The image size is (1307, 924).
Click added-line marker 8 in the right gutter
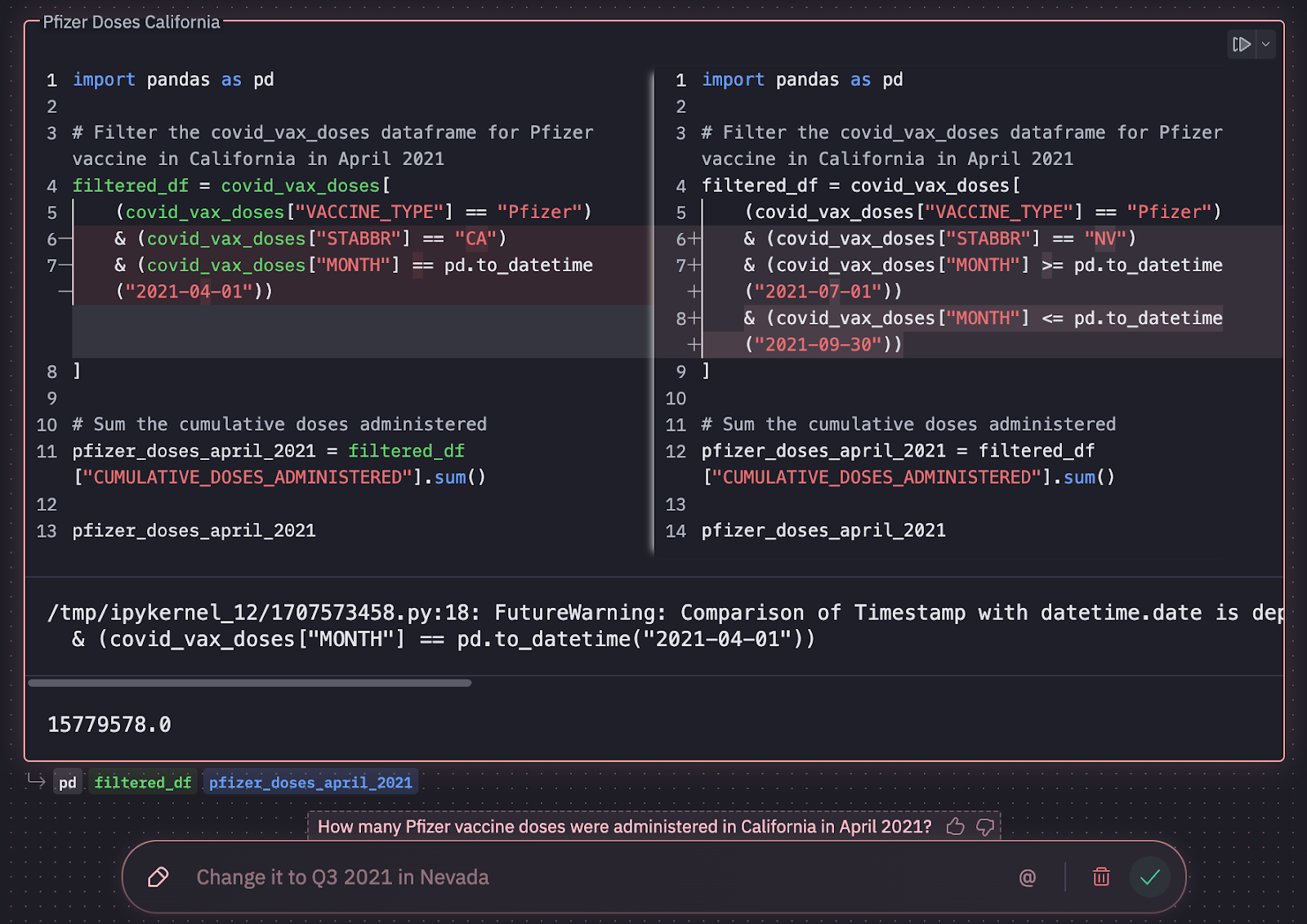pyautogui.click(x=688, y=319)
